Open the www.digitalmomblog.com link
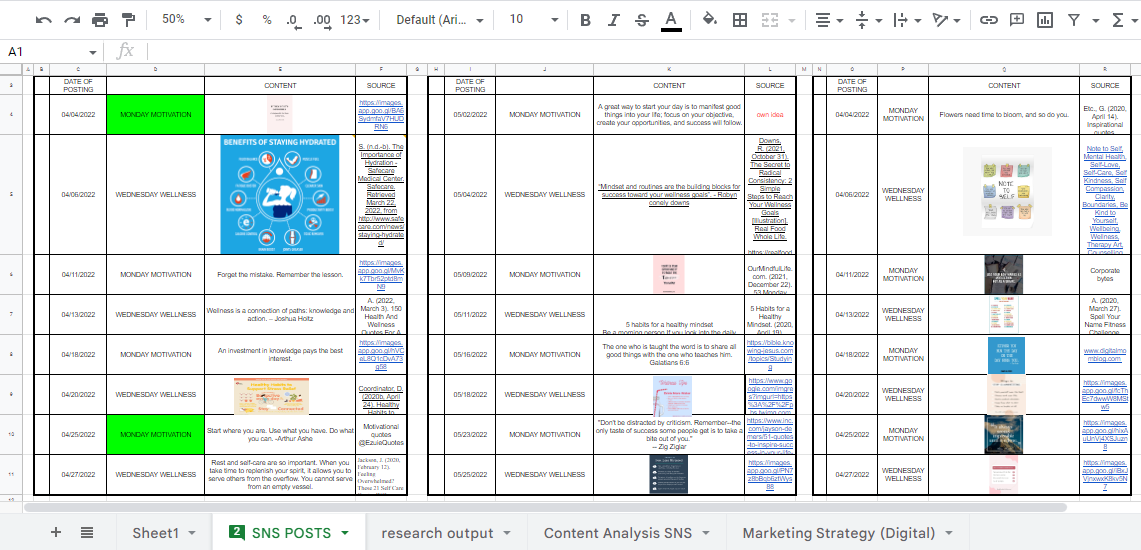 coord(1105,354)
